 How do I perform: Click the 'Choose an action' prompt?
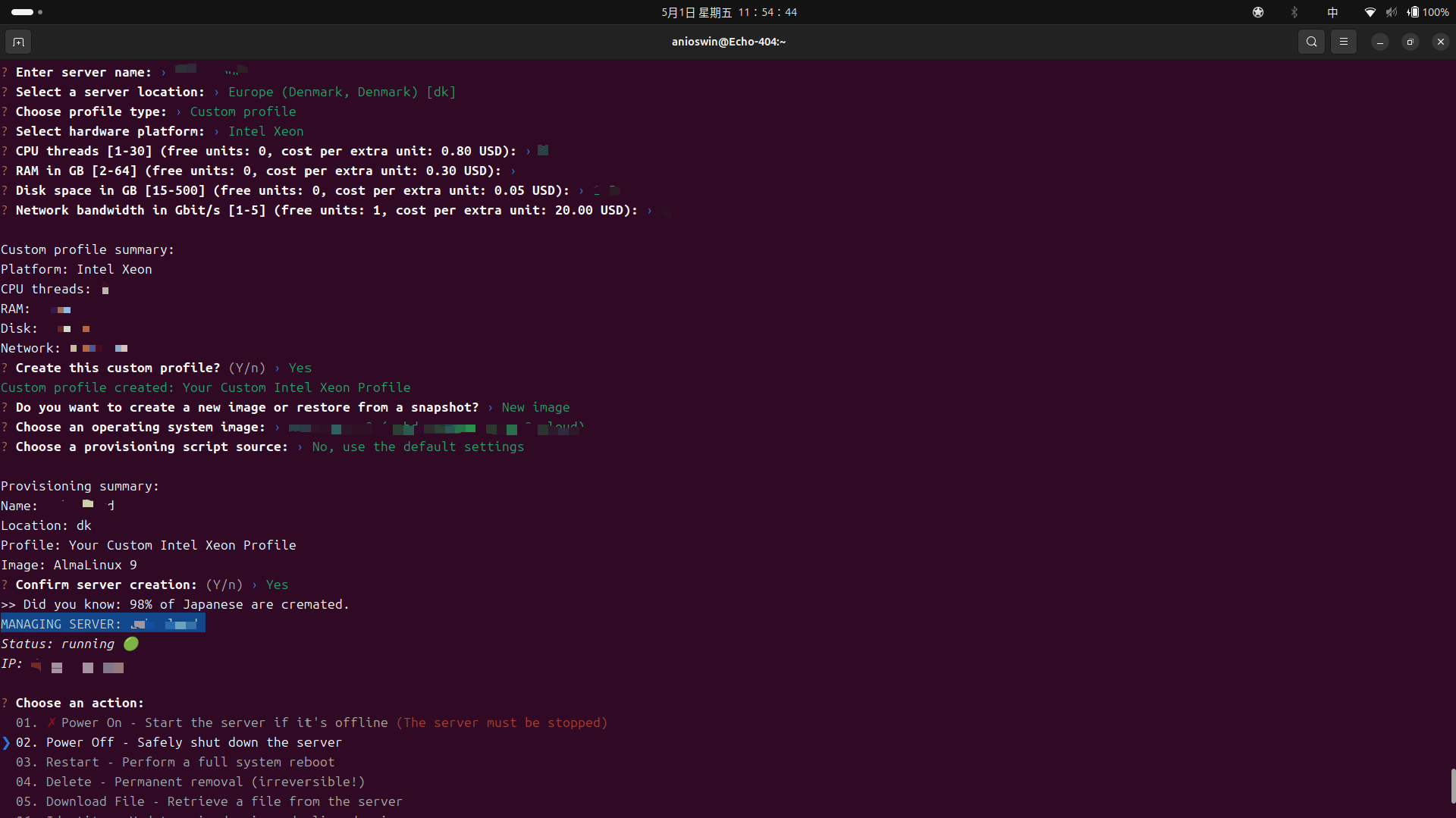(x=80, y=703)
